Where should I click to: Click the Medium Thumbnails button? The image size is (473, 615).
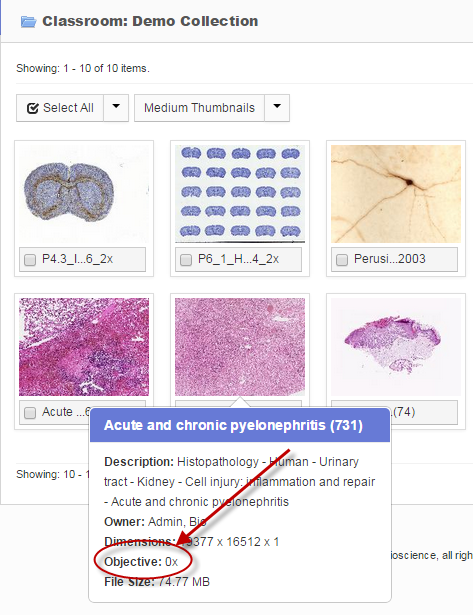click(x=199, y=108)
